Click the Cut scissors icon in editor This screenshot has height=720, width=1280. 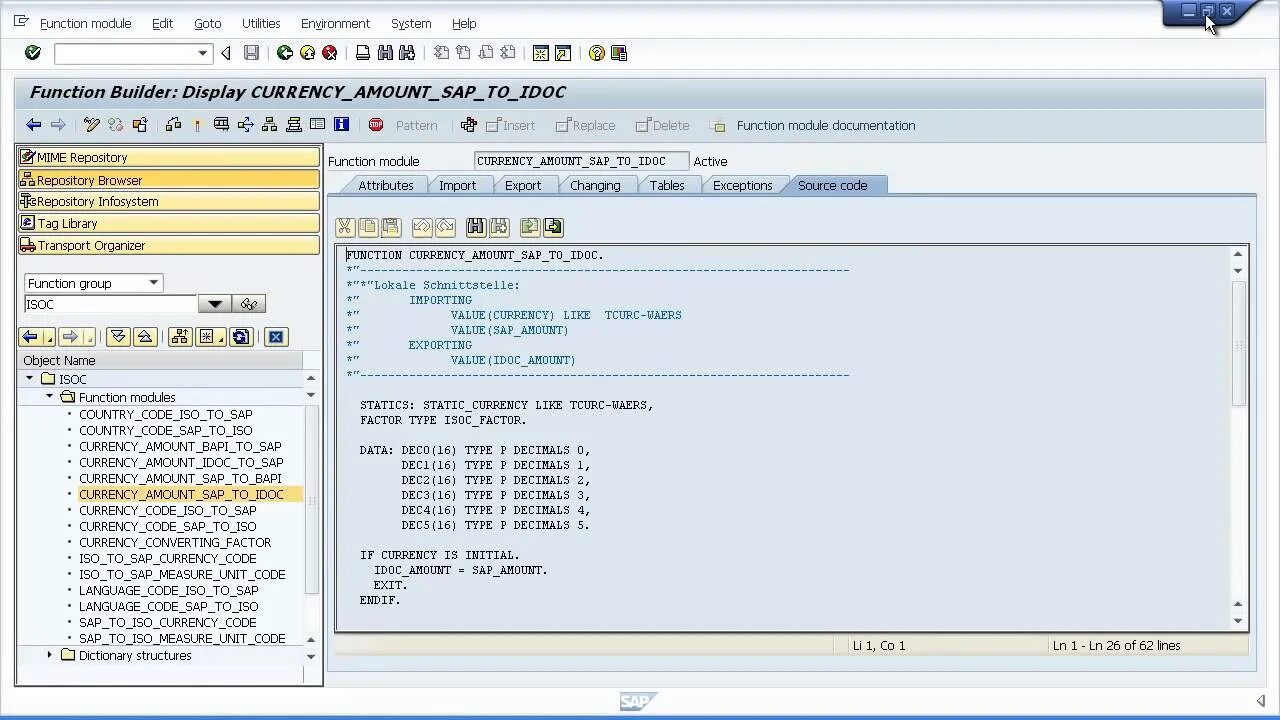[345, 227]
